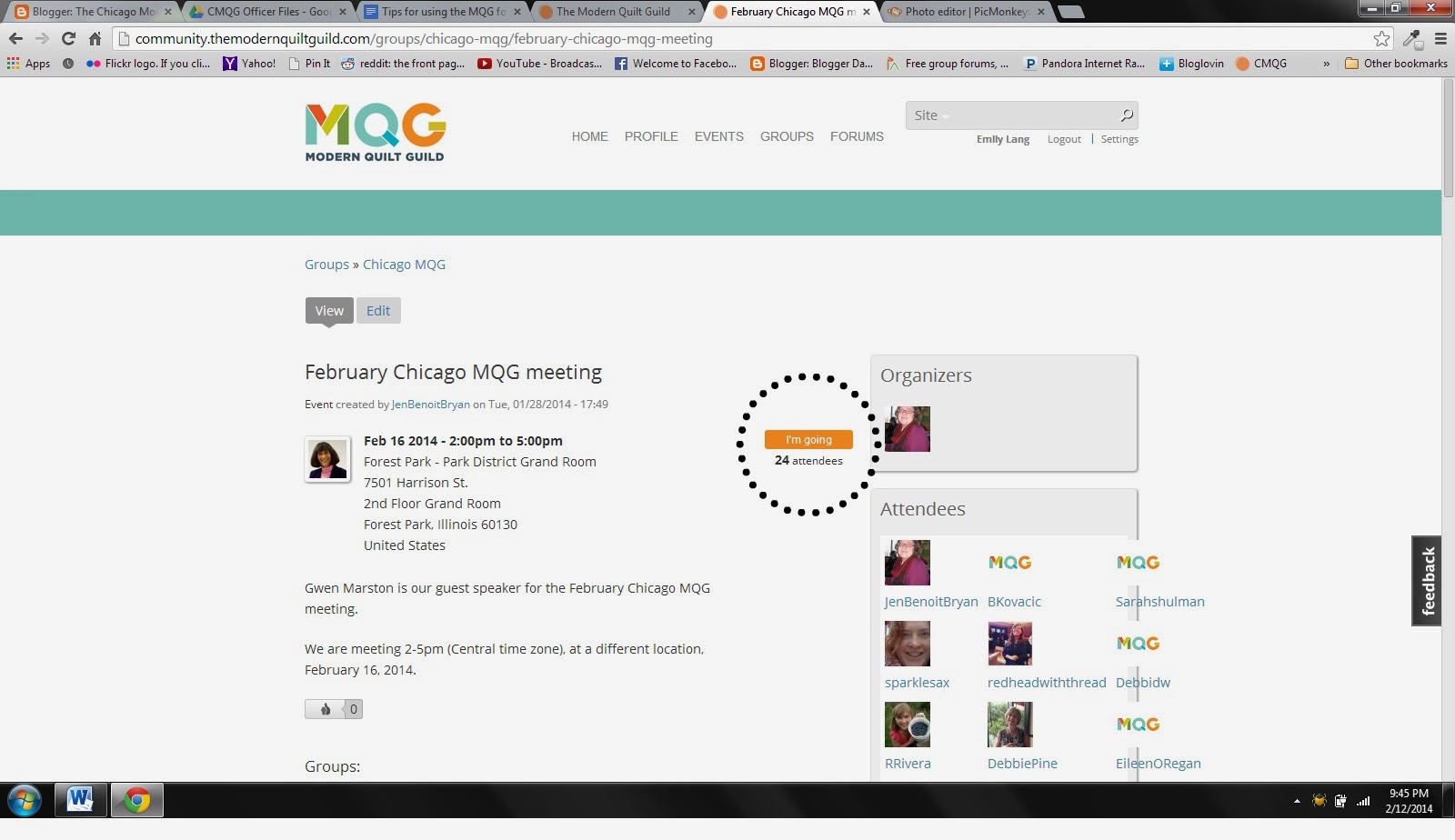Open the Pandora Internet Radio bookmark
The image size is (1455, 840).
[x=1084, y=64]
